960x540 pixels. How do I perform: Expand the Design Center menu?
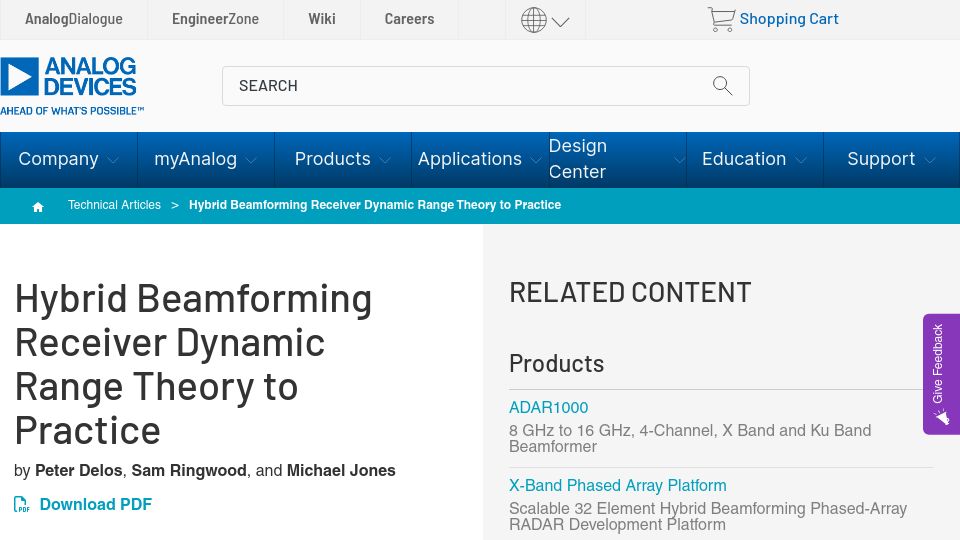(x=617, y=159)
